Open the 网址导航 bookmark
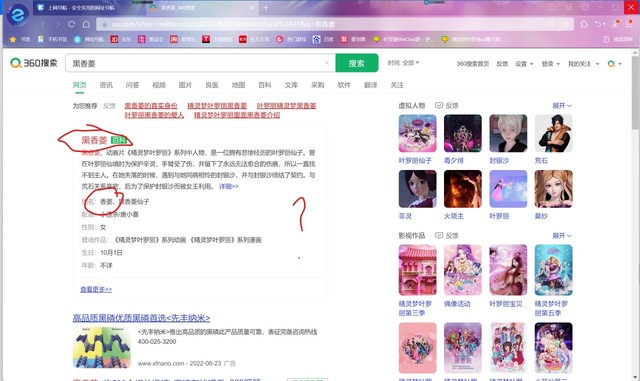 [x=89, y=39]
